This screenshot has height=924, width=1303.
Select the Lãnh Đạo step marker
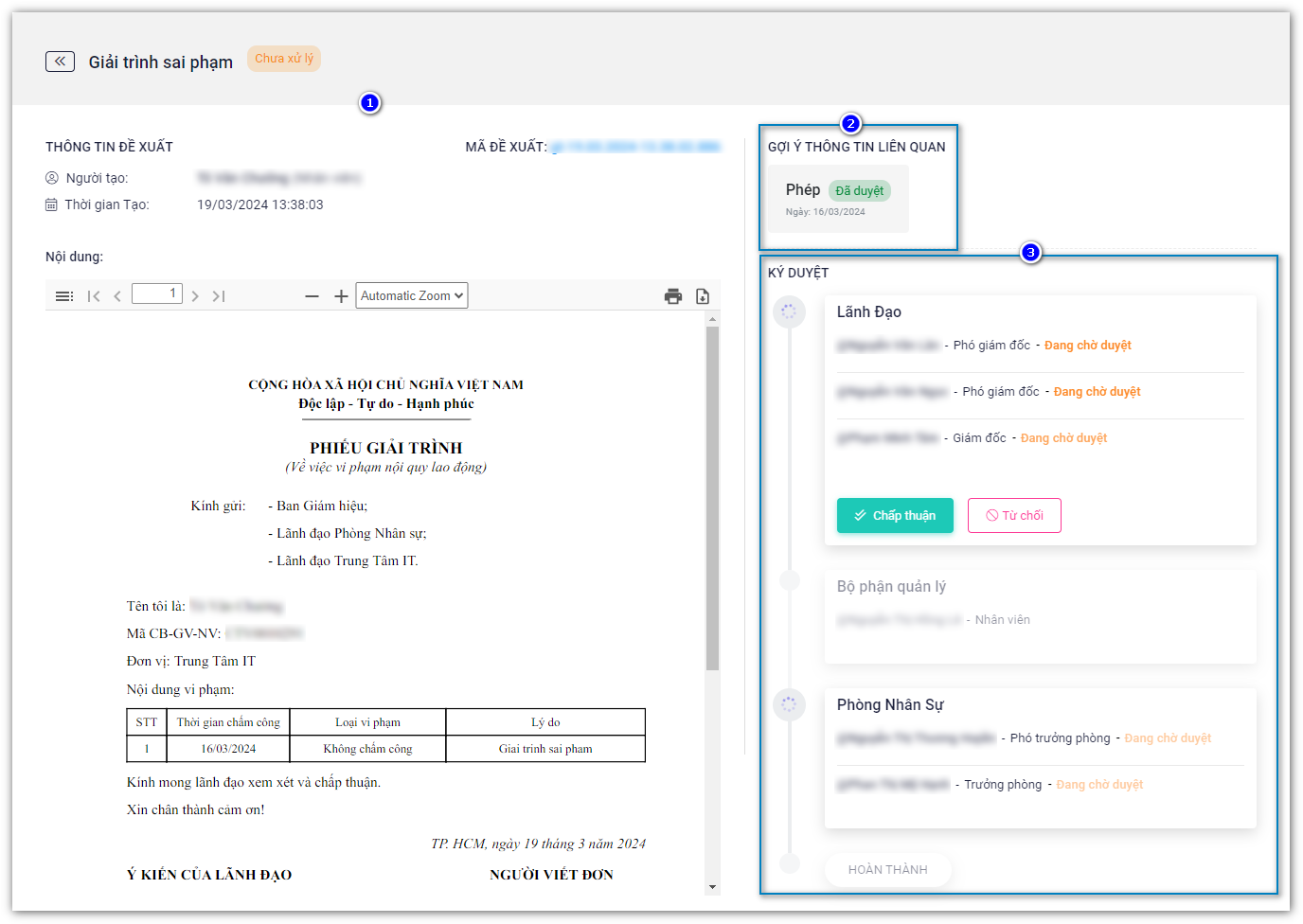789,311
